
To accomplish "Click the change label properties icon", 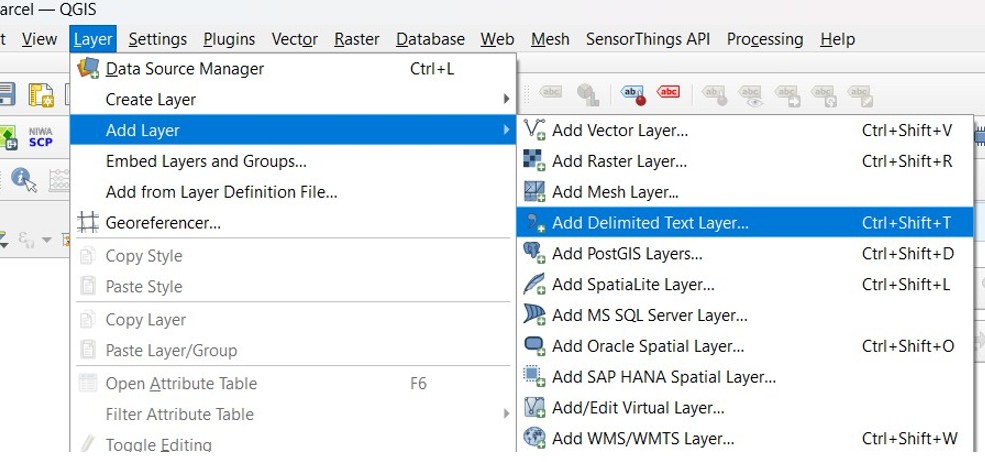I will [860, 95].
